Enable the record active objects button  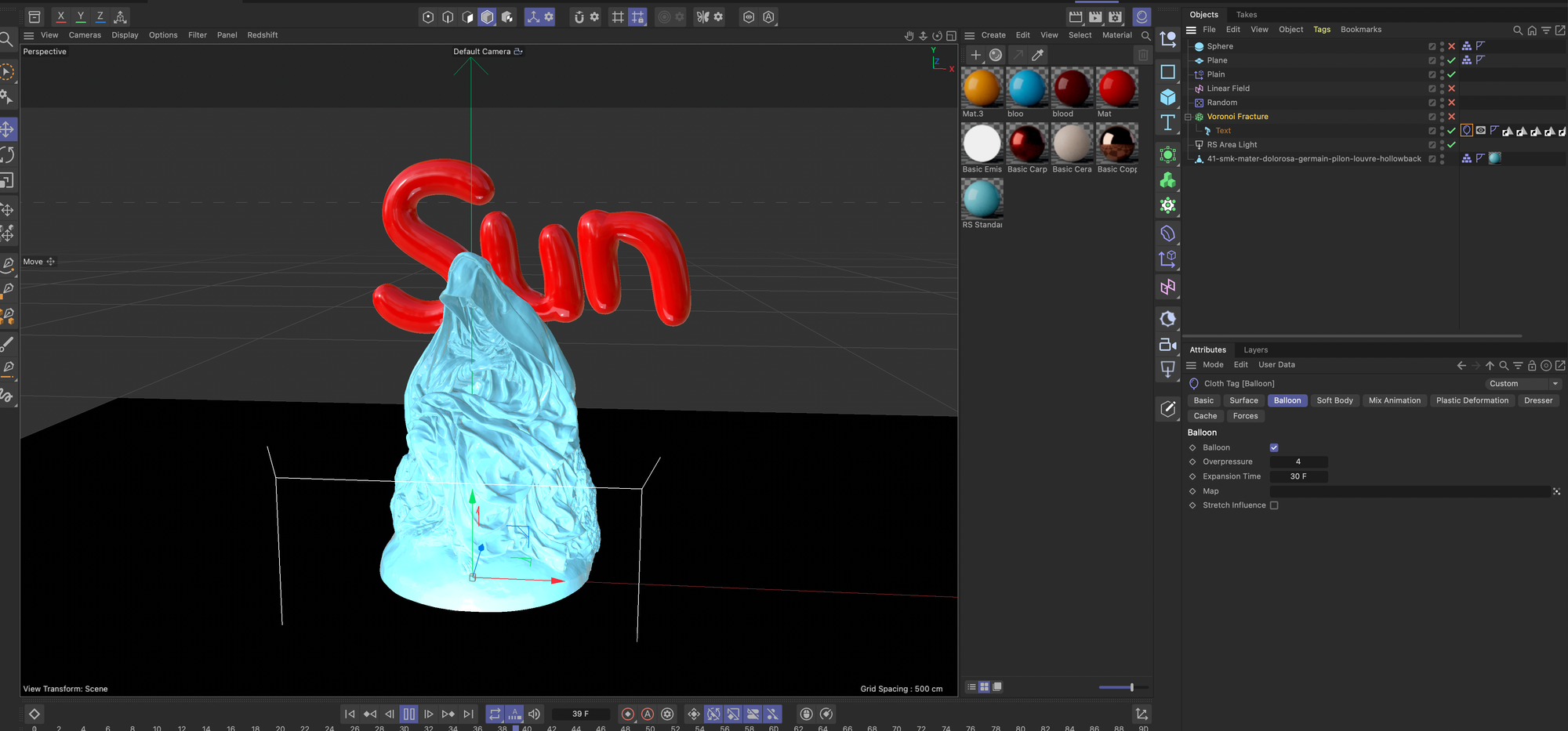tap(627, 714)
